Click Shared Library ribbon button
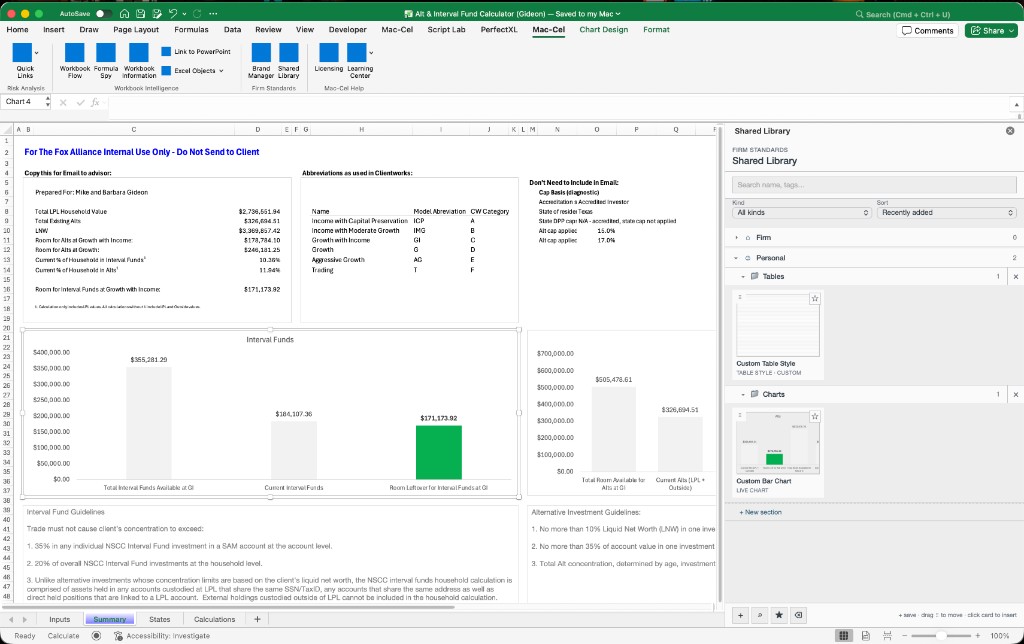 (x=288, y=61)
